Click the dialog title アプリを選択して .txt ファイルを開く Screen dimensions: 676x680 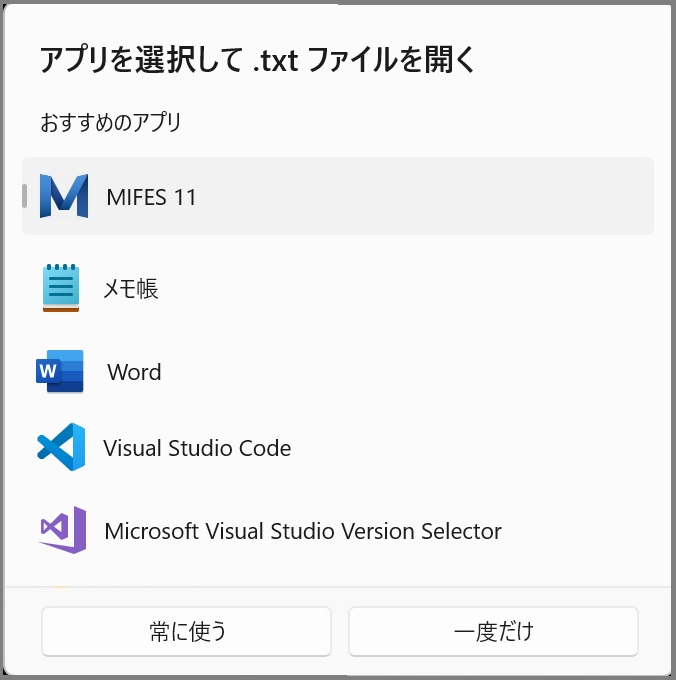click(258, 59)
